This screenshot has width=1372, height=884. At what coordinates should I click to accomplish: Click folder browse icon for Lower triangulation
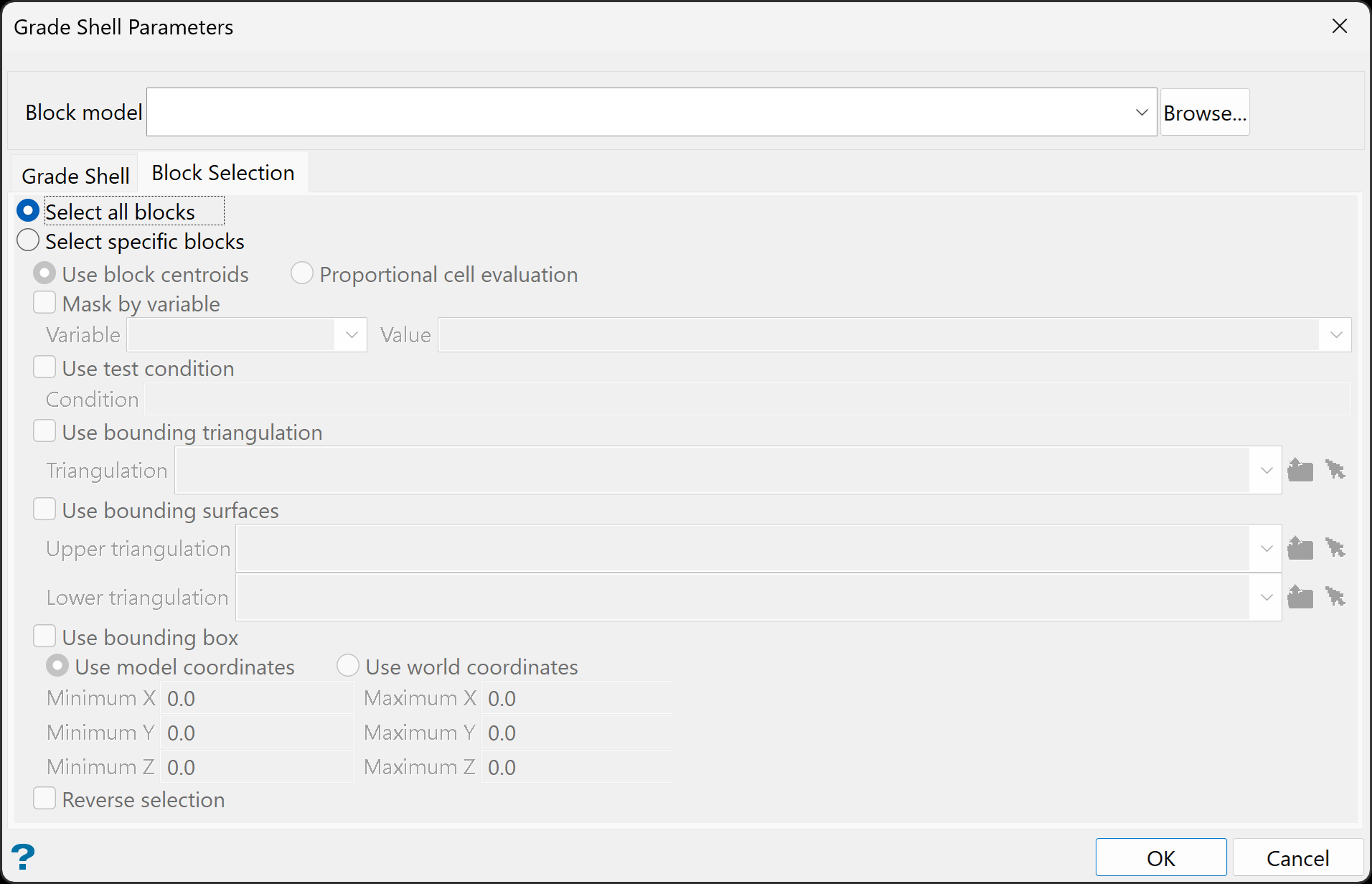(1300, 598)
